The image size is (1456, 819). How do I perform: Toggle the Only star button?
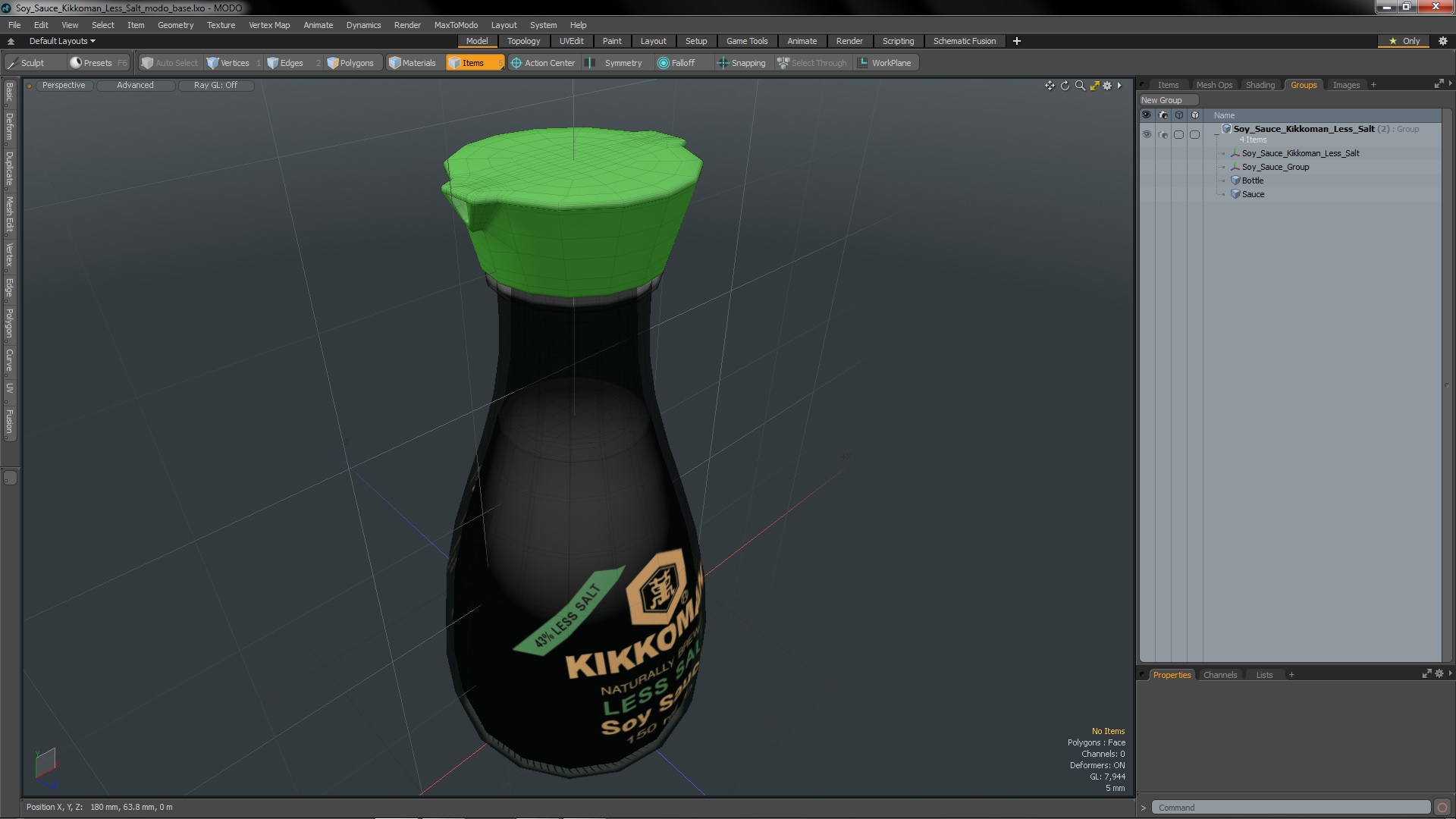coord(1404,41)
